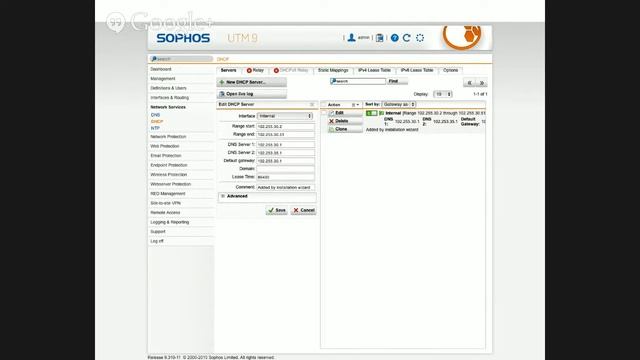Image resolution: width=640 pixels, height=360 pixels.
Task: Click the Open live log button
Action: pos(251,94)
